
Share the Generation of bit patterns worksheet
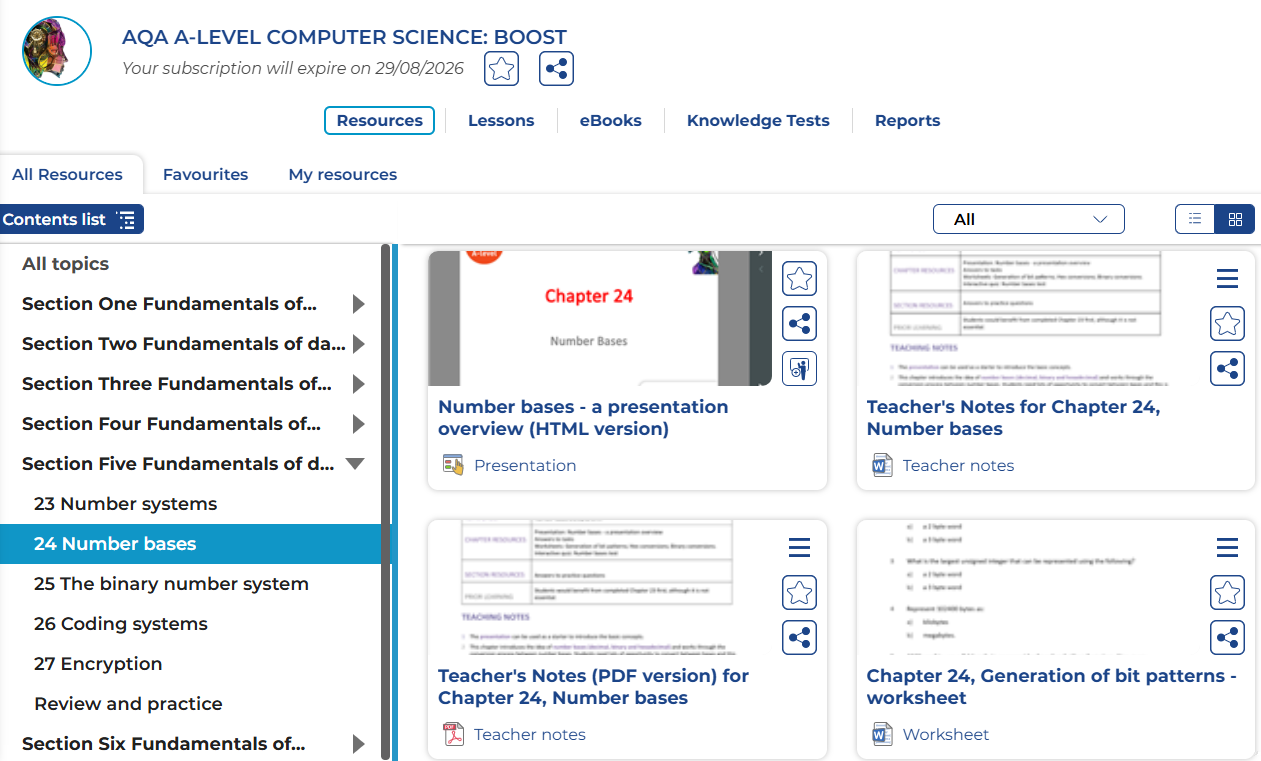point(1227,638)
